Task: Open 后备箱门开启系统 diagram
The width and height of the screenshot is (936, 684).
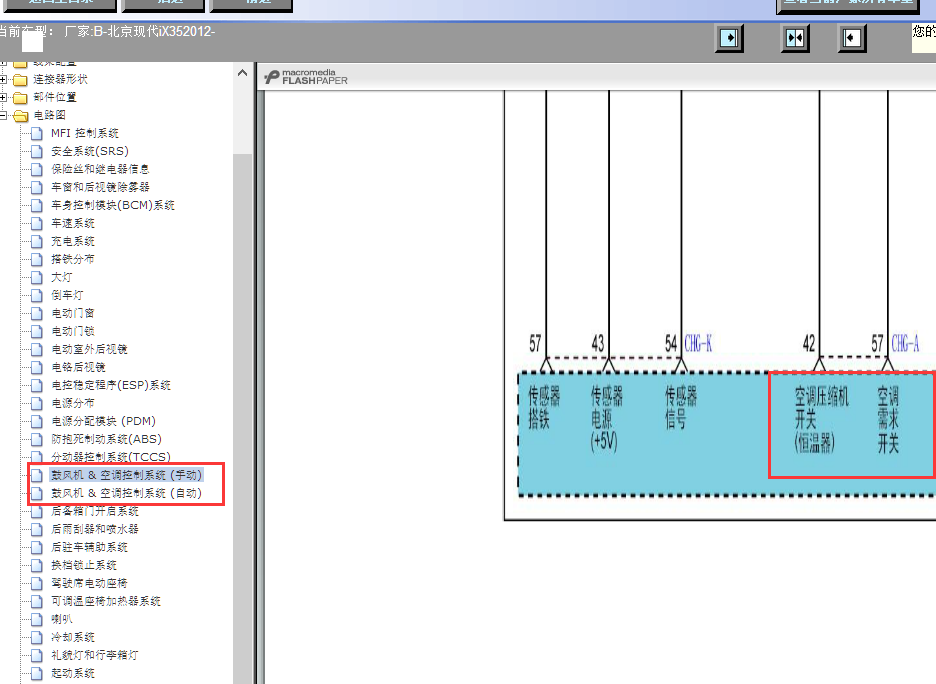Action: click(x=95, y=511)
